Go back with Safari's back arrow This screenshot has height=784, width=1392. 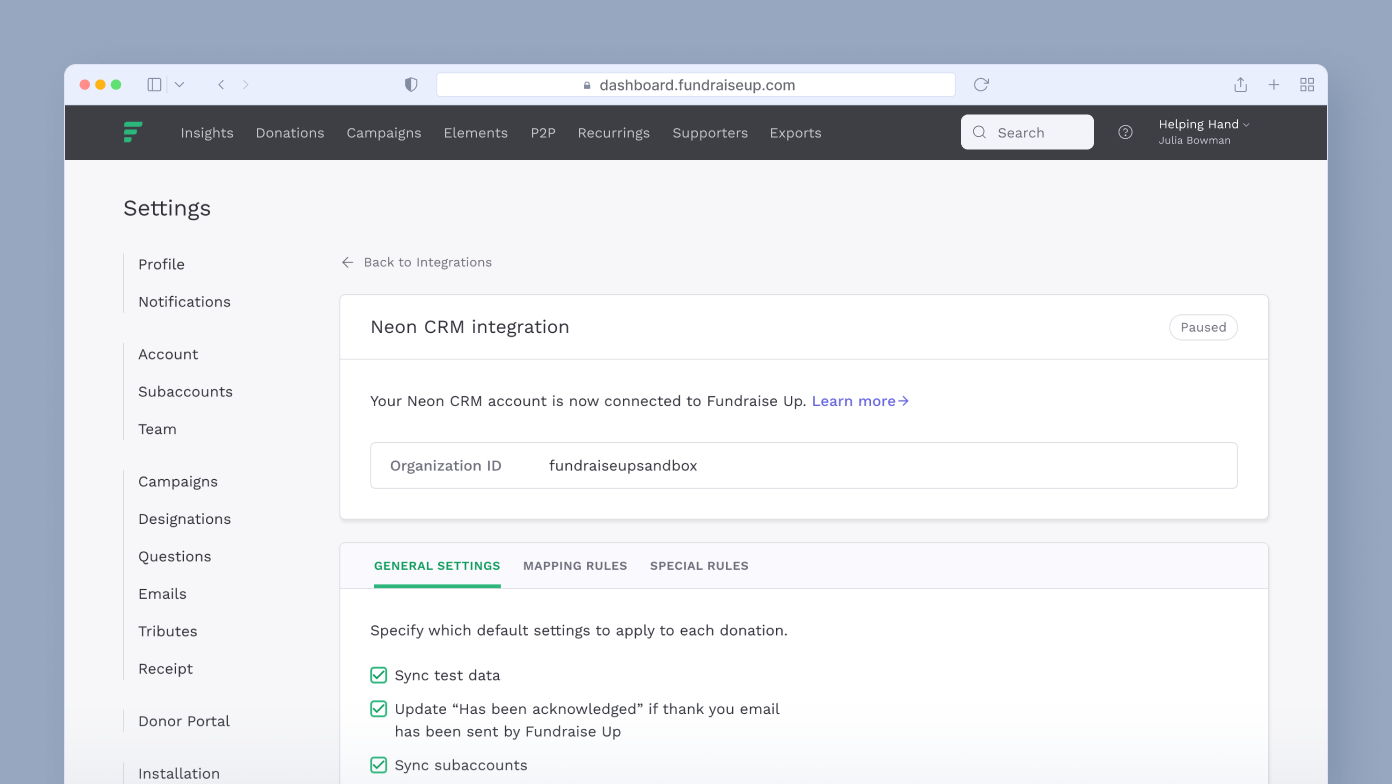tap(221, 85)
